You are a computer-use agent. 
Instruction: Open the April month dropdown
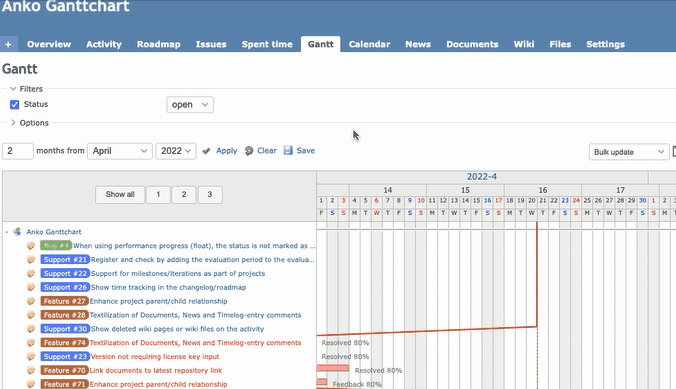[x=120, y=151]
